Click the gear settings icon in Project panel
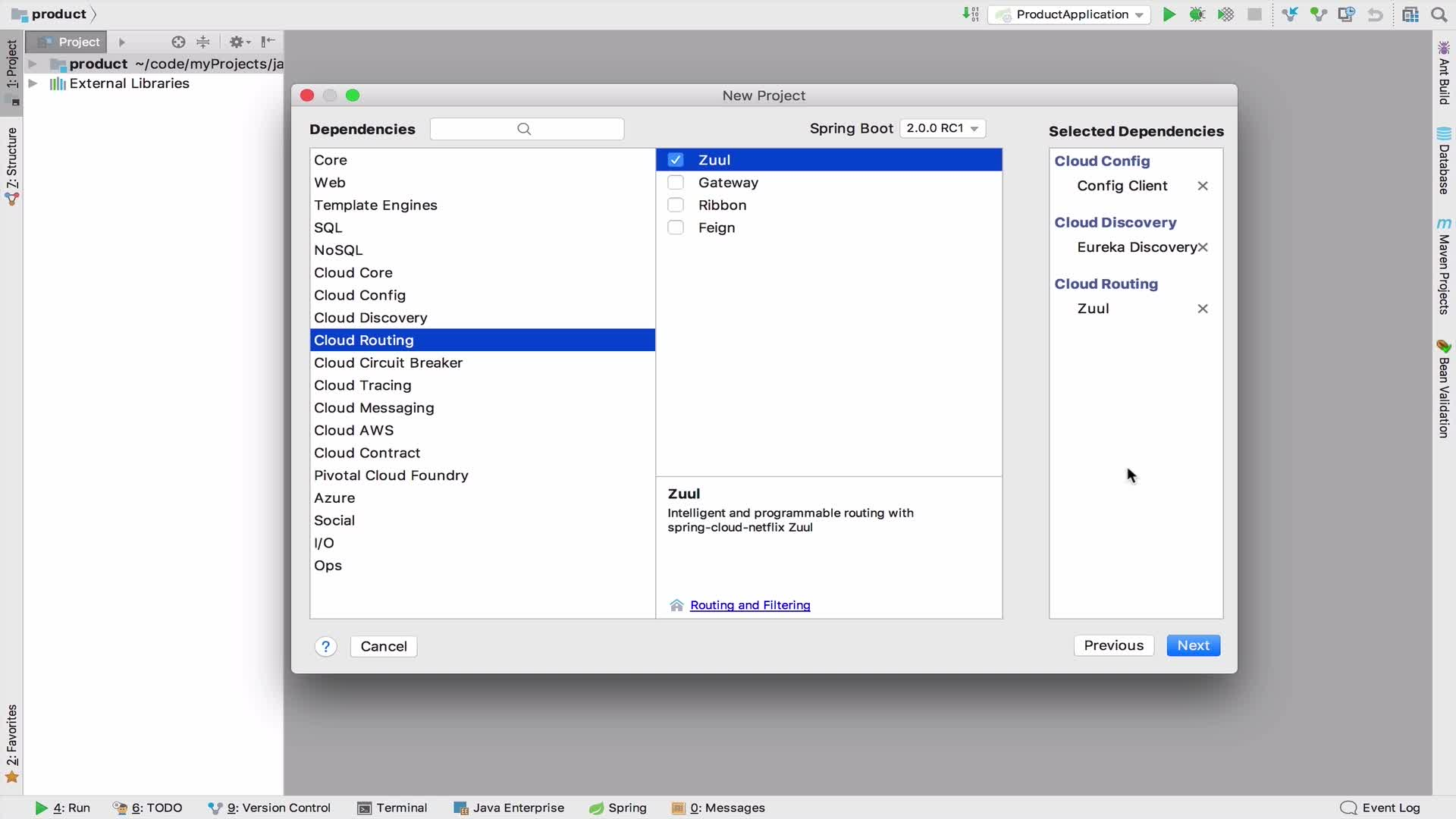Image resolution: width=1456 pixels, height=819 pixels. [237, 42]
